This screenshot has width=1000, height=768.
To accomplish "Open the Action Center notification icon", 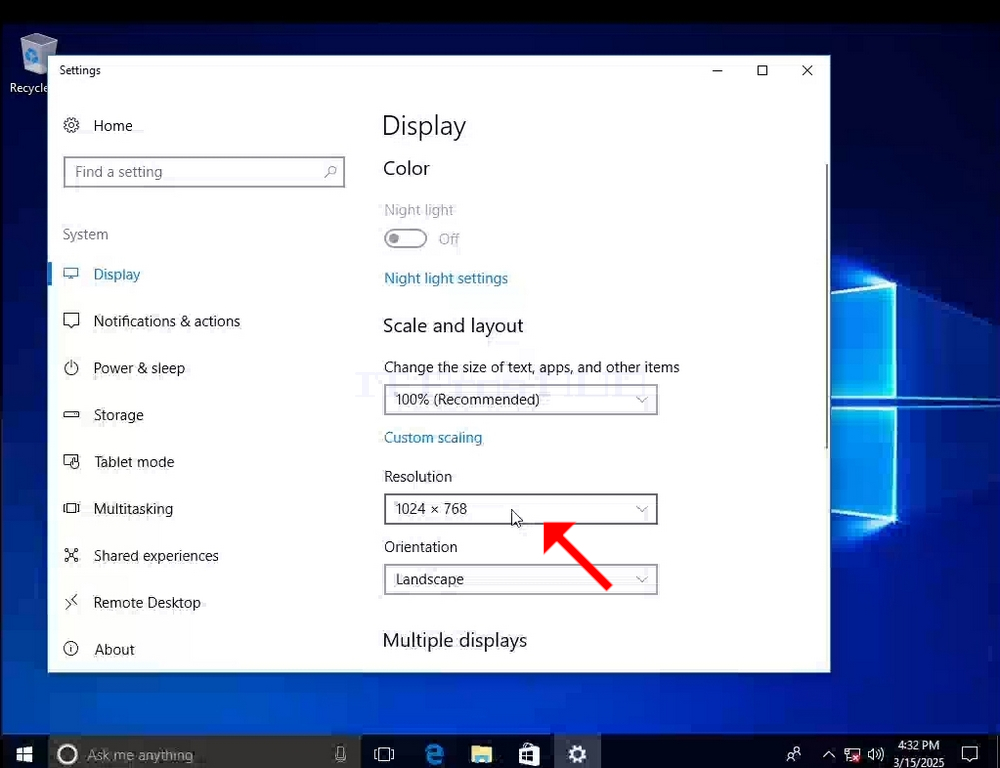I will (x=969, y=754).
